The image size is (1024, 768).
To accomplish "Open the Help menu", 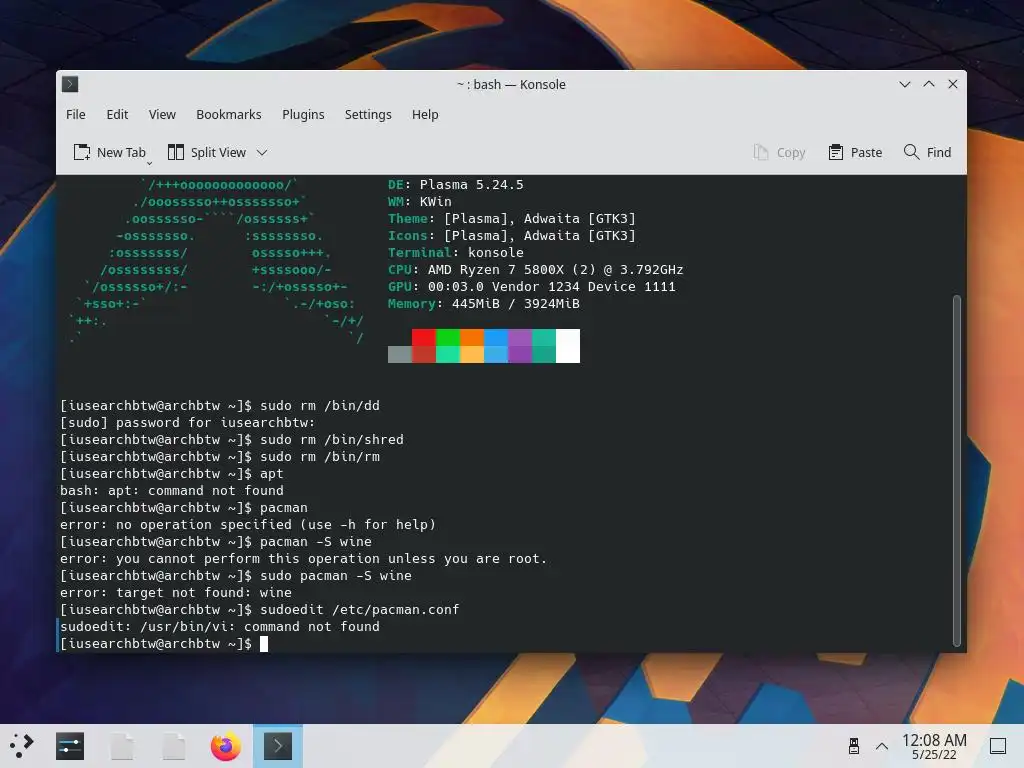I will (425, 114).
